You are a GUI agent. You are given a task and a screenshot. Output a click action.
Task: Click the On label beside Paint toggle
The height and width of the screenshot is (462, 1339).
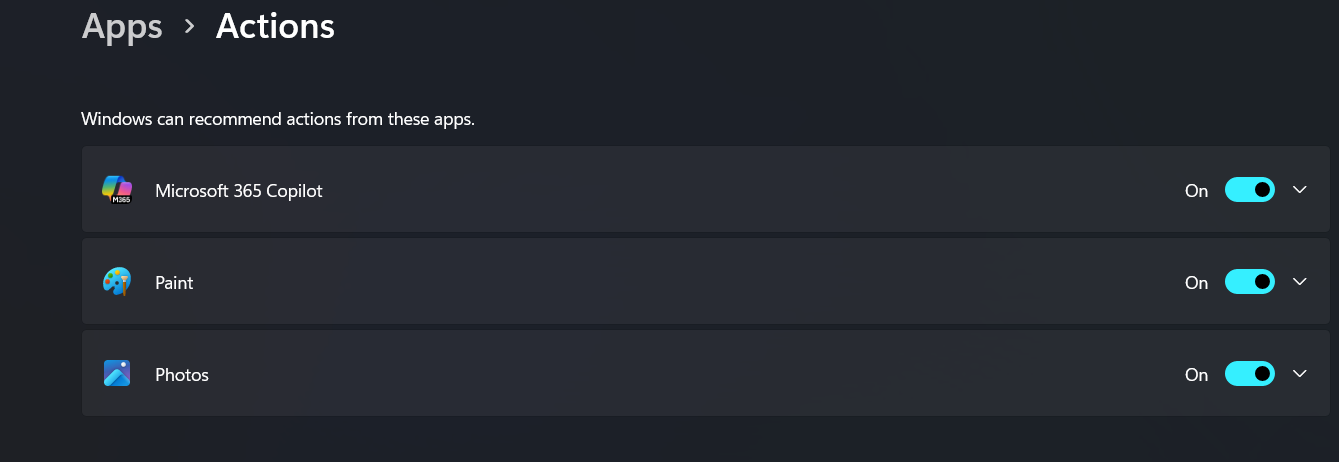point(1196,283)
